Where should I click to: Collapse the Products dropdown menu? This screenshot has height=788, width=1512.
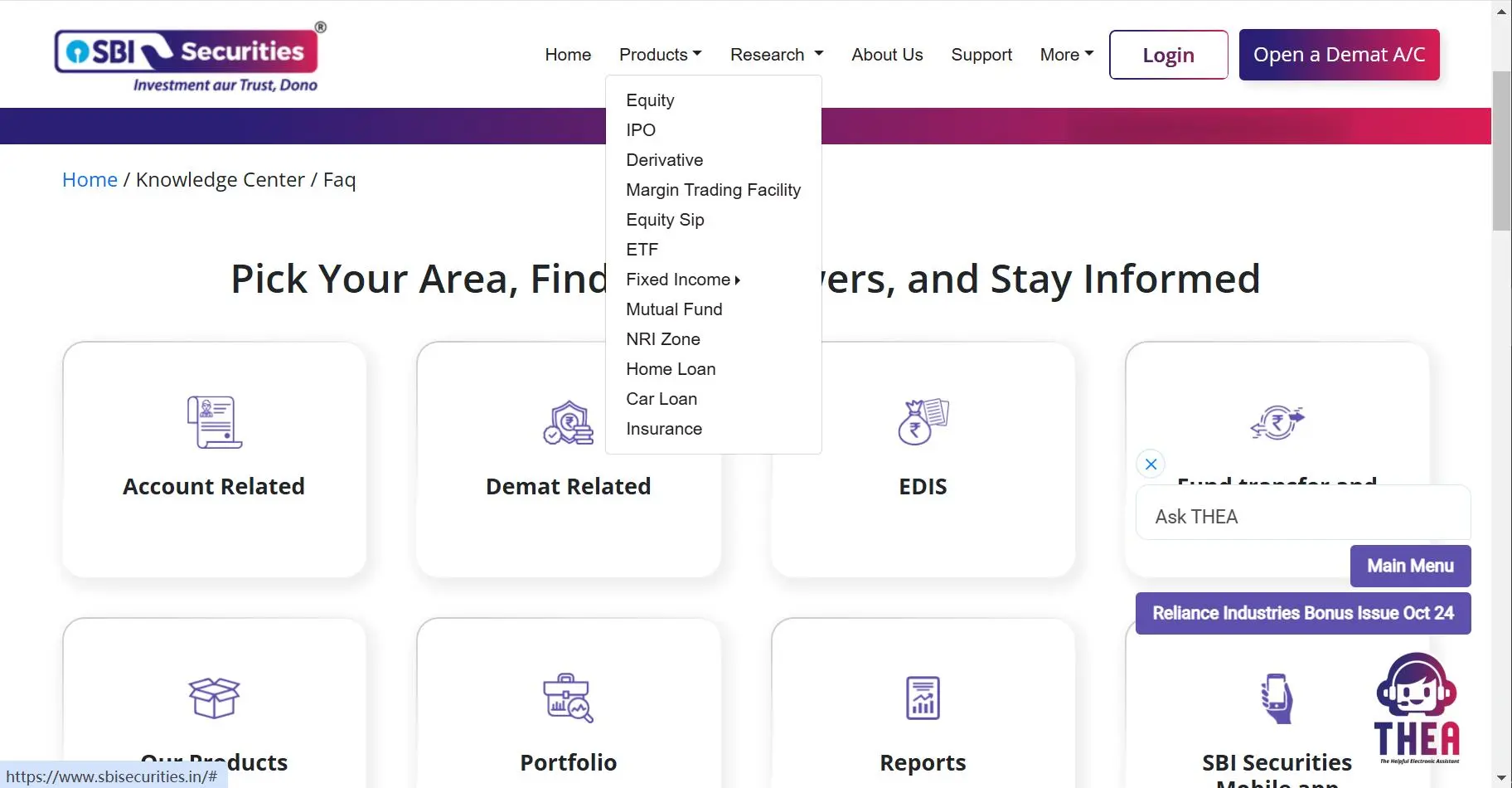[x=660, y=55]
